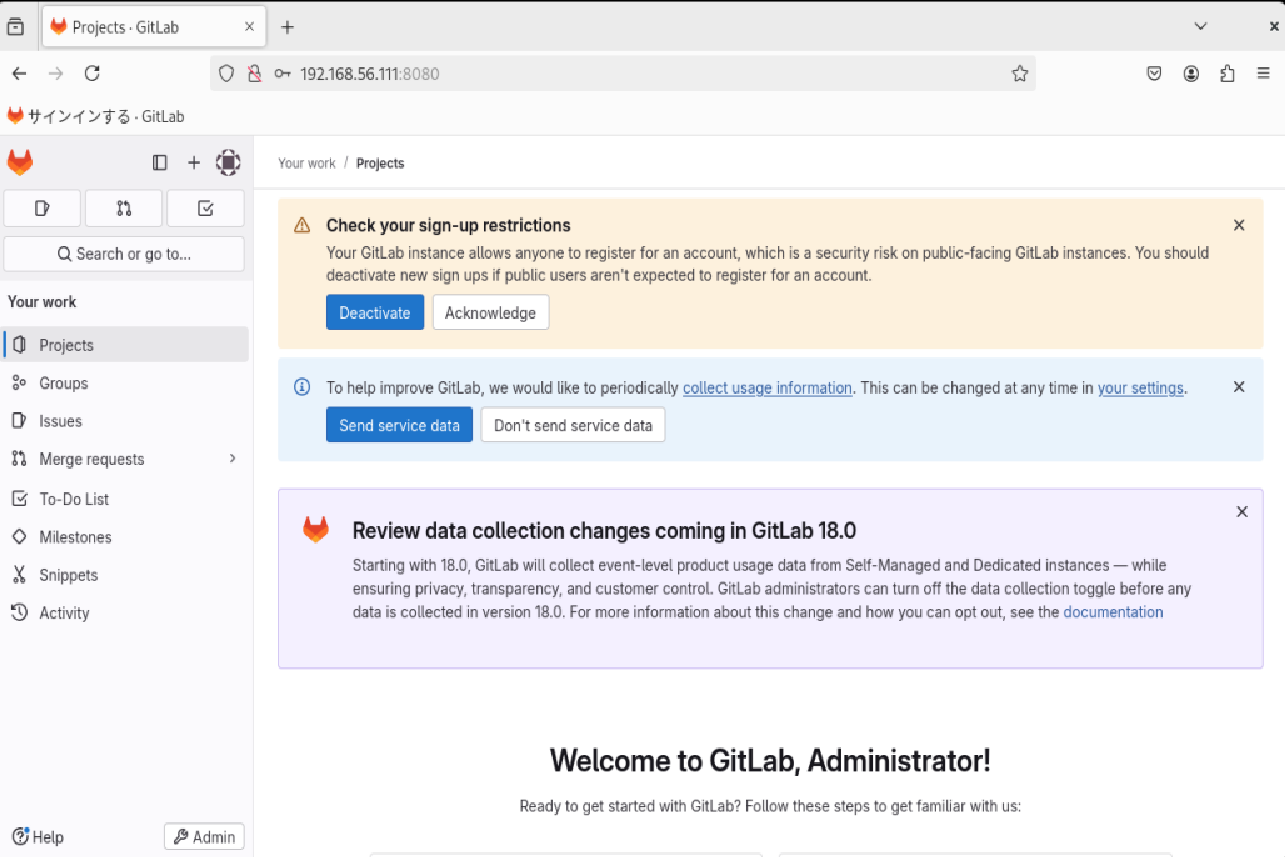This screenshot has height=857, width=1285.
Task: Click the GitLab fox logo in the sidebar
Action: pyautogui.click(x=20, y=162)
